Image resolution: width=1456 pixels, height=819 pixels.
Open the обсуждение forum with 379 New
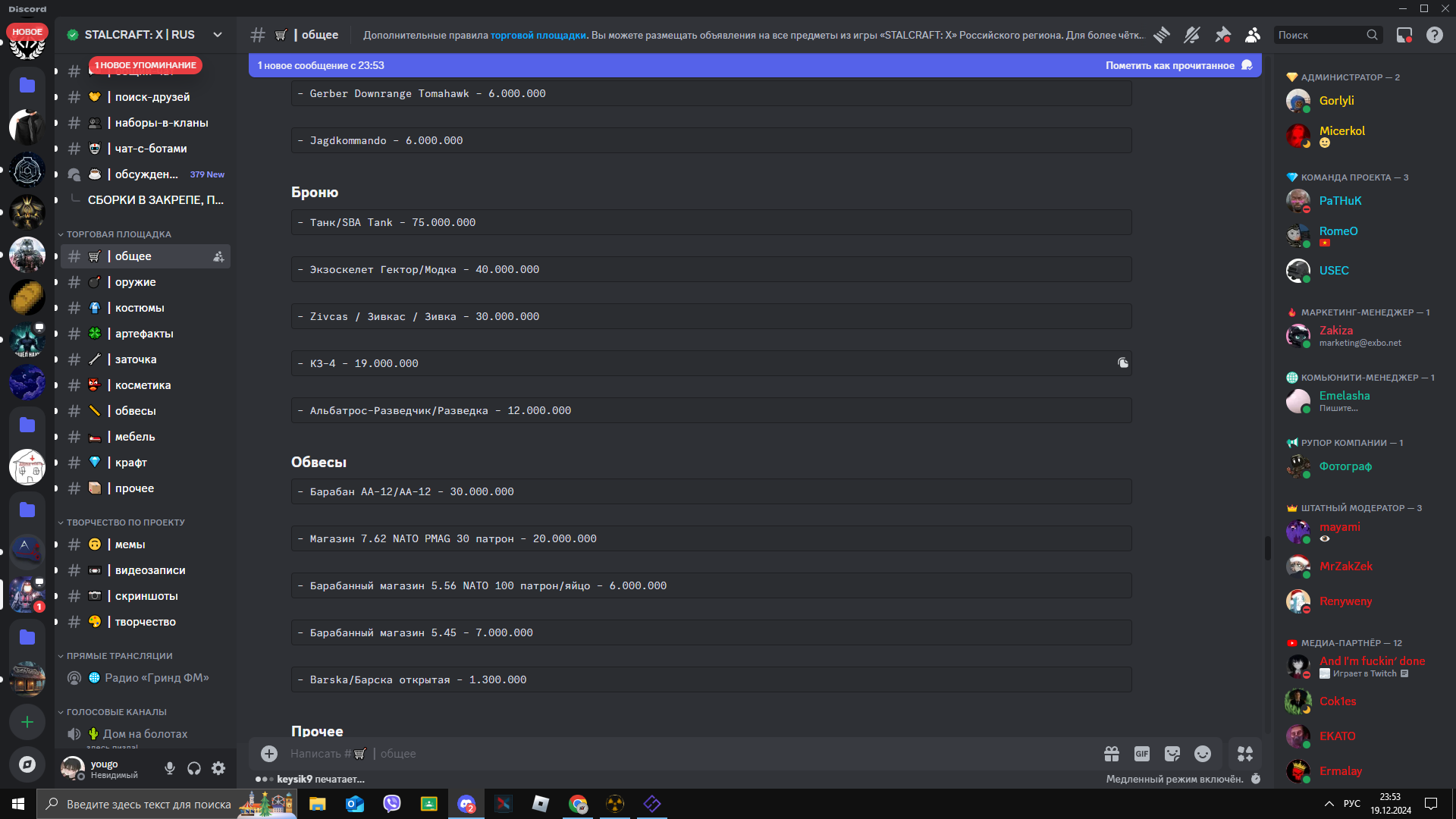pyautogui.click(x=146, y=174)
